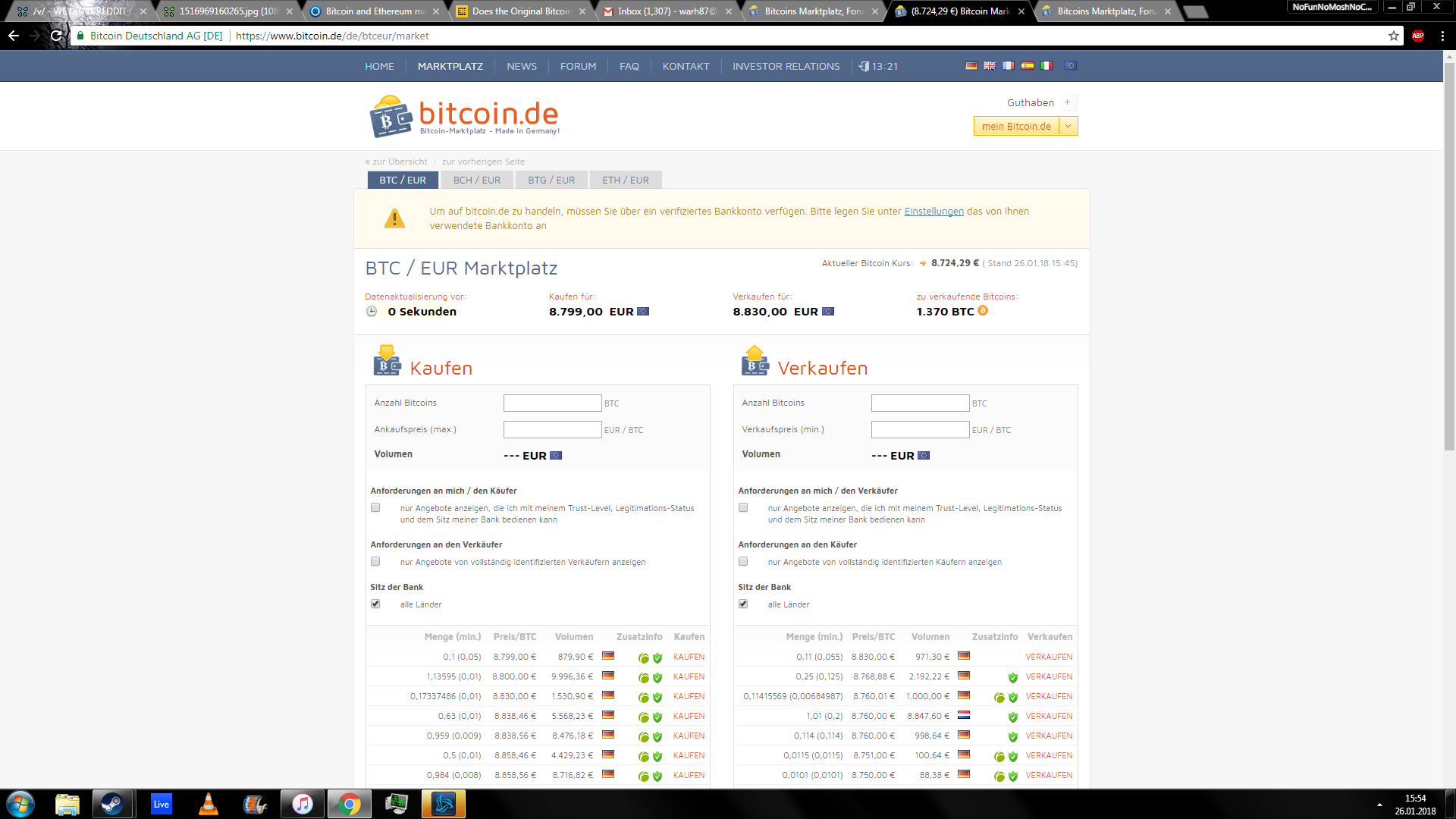The width and height of the screenshot is (1456, 819).
Task: Switch to the ETH / EUR tab
Action: (626, 180)
